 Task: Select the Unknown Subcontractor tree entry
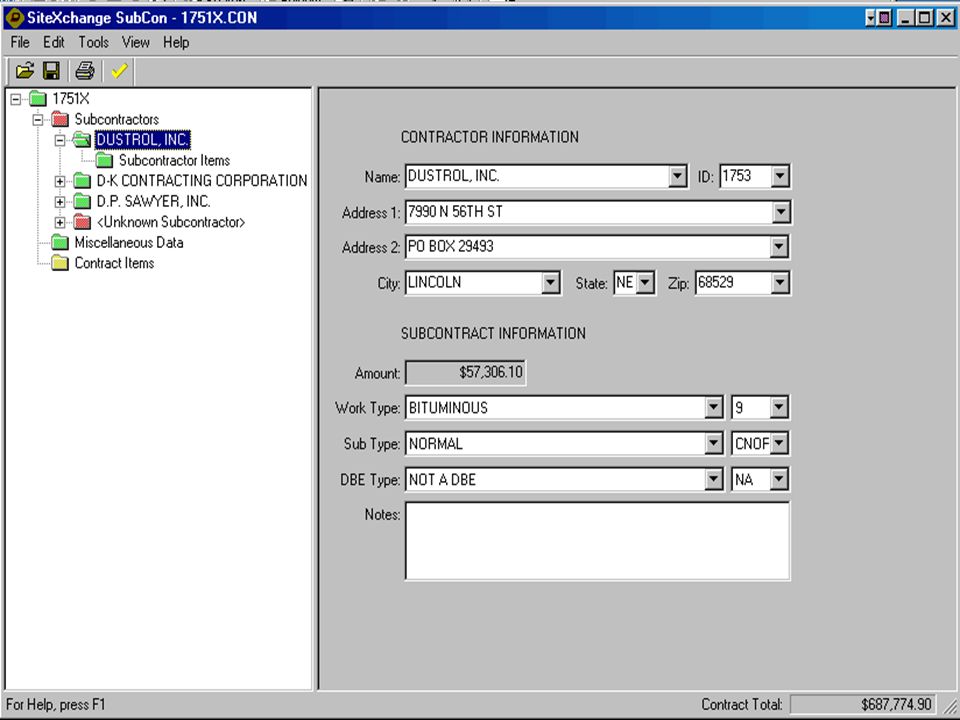pos(171,222)
